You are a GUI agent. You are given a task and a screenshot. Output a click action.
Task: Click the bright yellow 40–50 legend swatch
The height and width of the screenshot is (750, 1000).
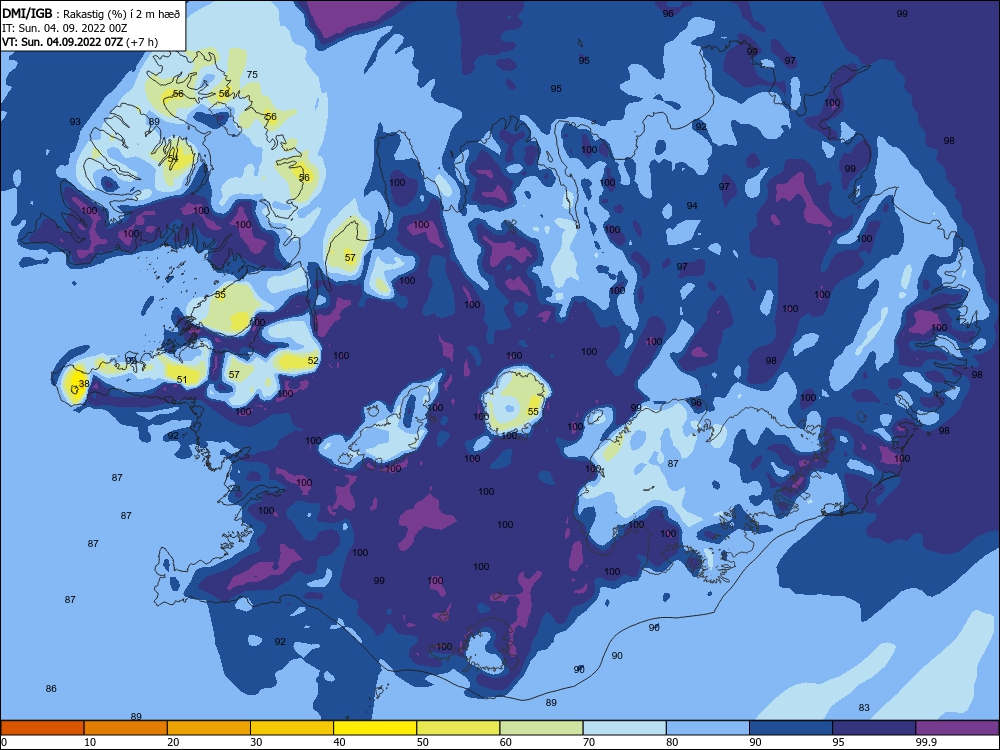(x=375, y=728)
